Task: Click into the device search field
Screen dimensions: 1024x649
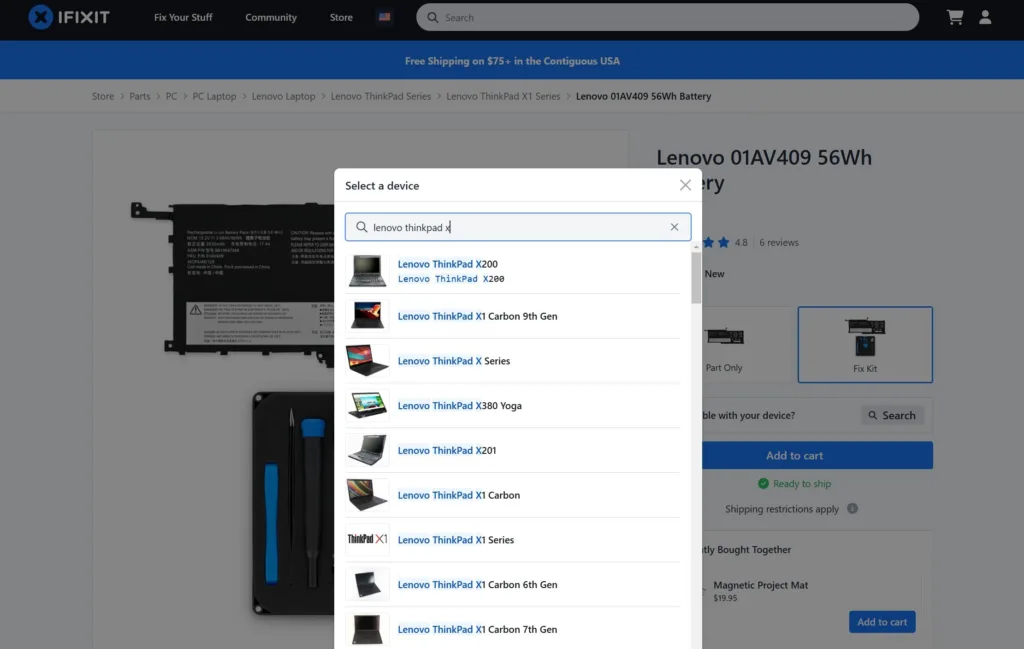Action: point(518,227)
